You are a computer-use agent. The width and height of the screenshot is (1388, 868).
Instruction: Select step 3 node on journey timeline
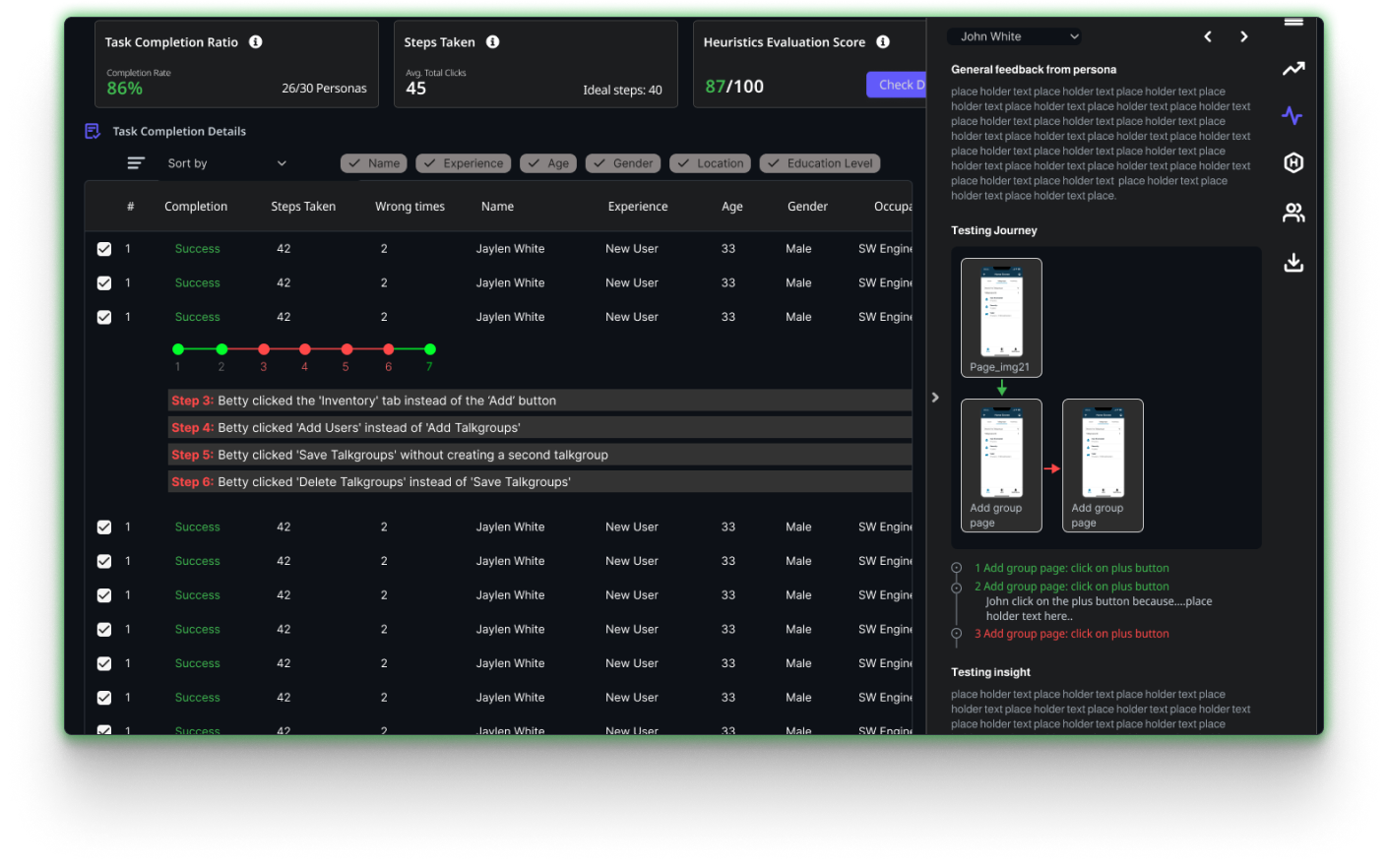[264, 349]
